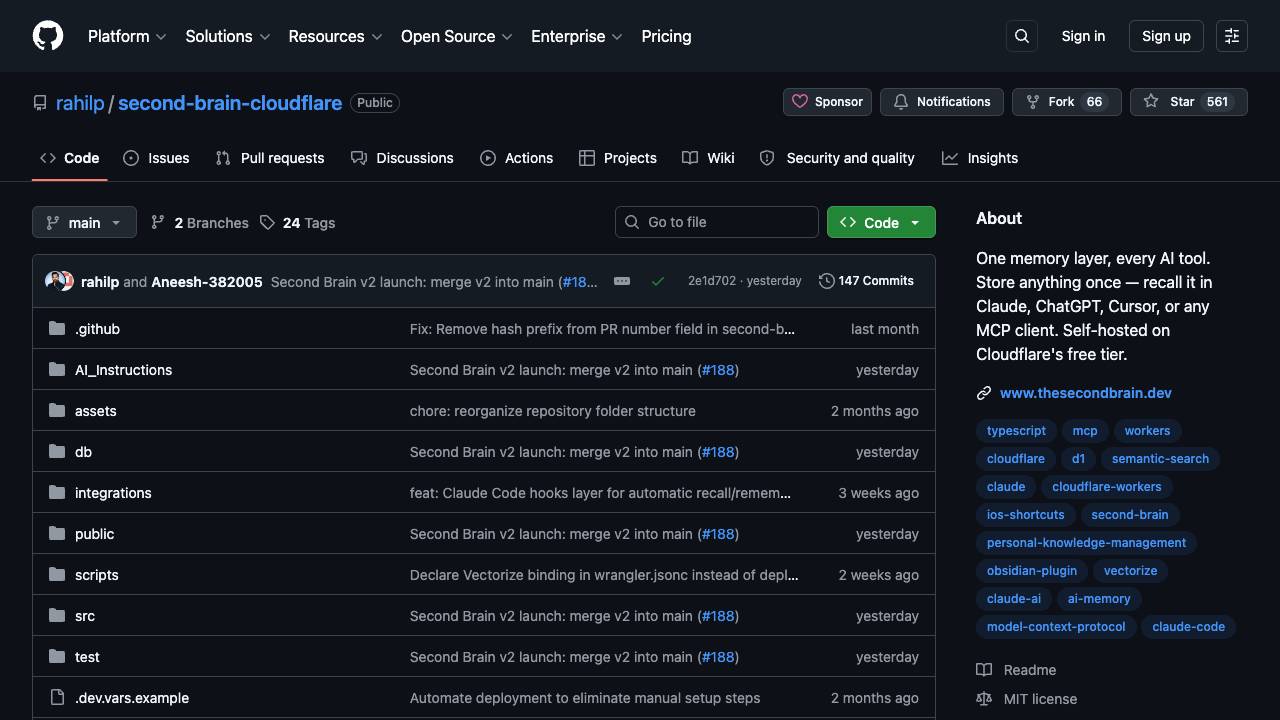
Task: Click the typescript topic tag
Action: [x=1016, y=431]
